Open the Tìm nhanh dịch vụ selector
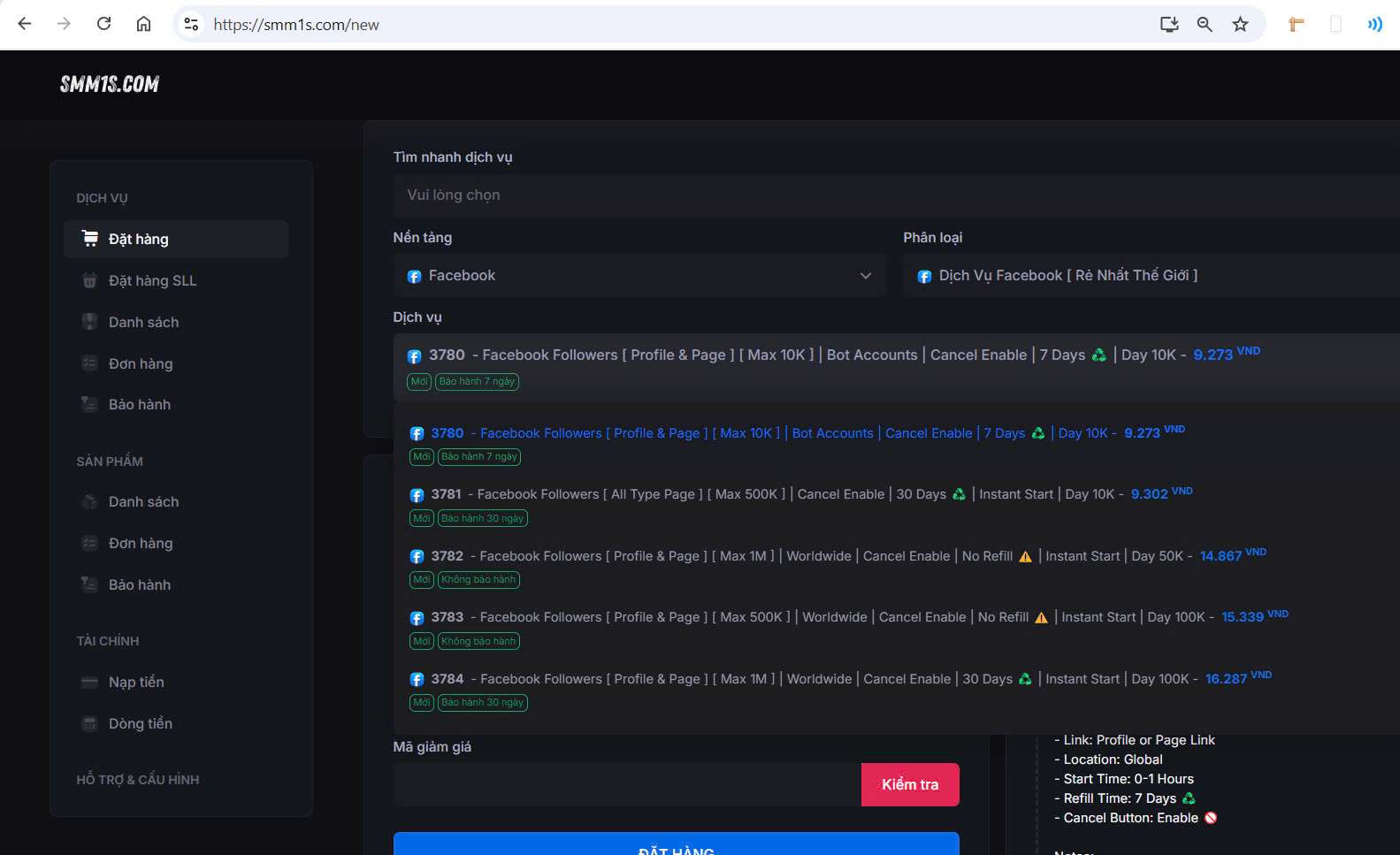Screen dimensions: 1400x855 (896, 195)
